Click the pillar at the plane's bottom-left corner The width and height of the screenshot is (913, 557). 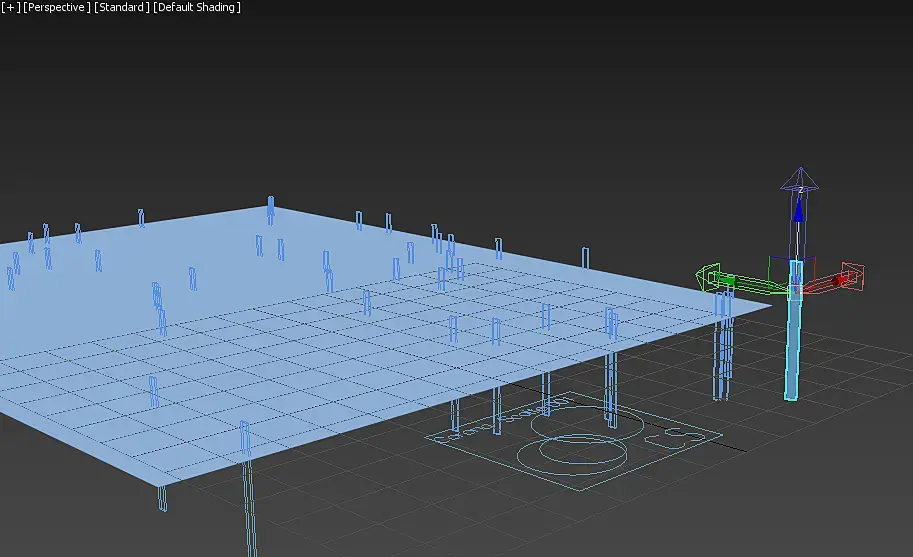[162, 498]
